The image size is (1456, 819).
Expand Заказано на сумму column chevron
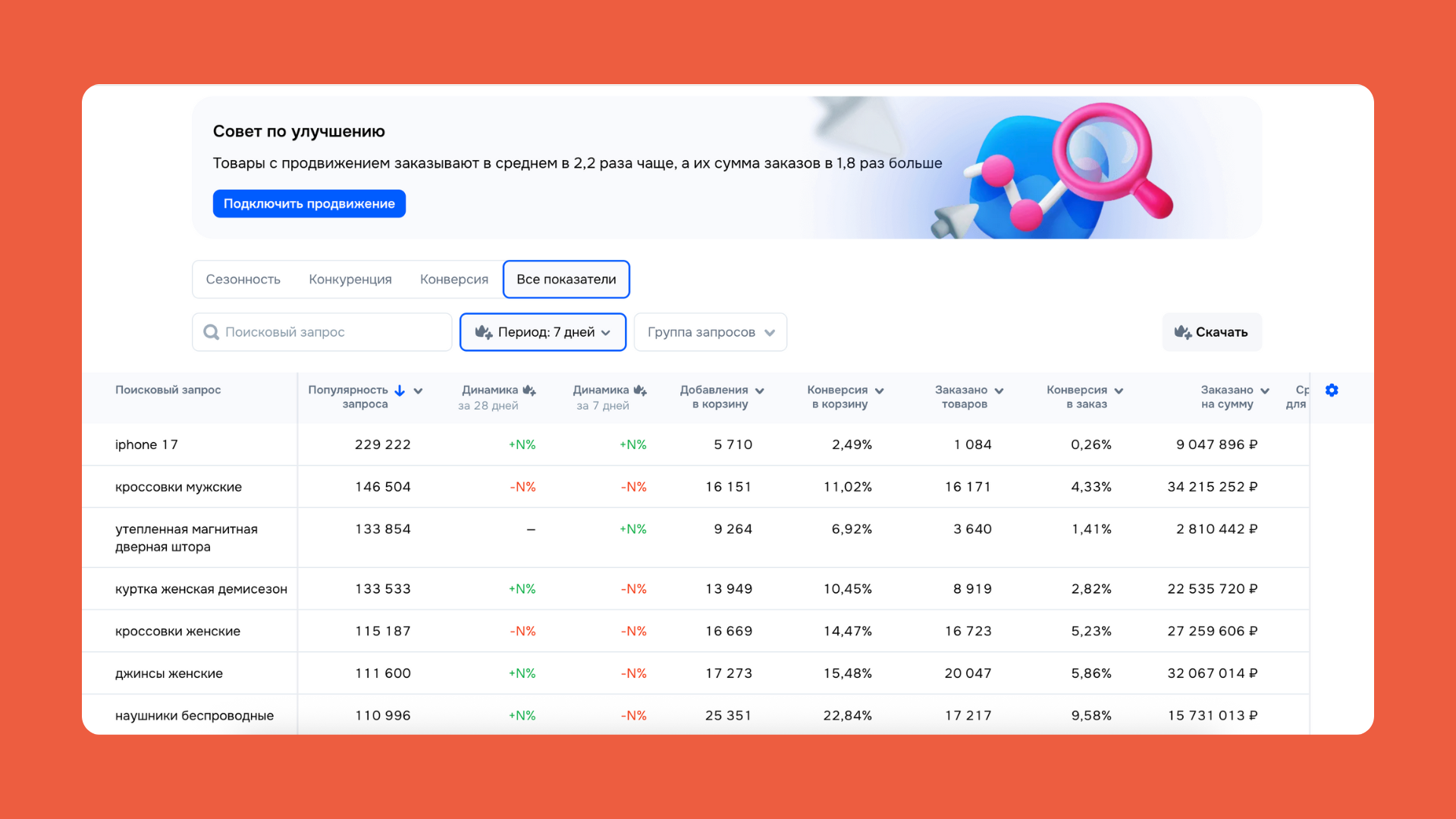1265,391
